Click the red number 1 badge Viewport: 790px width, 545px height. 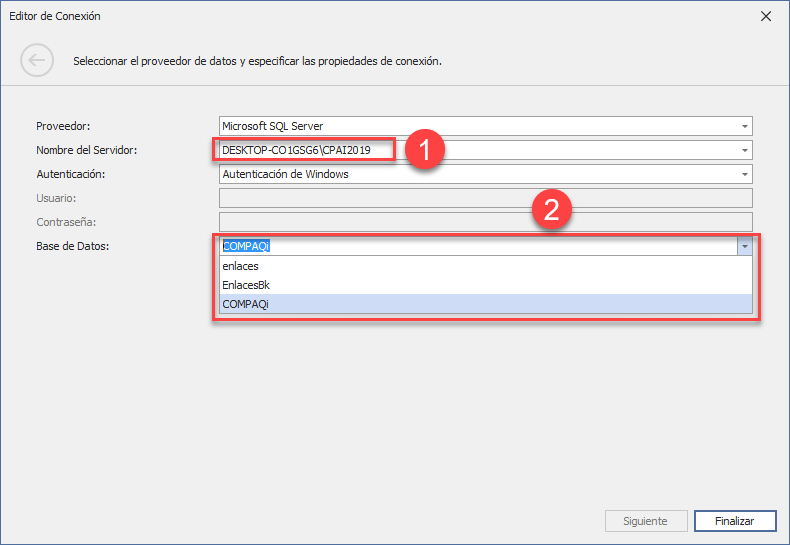pyautogui.click(x=425, y=150)
